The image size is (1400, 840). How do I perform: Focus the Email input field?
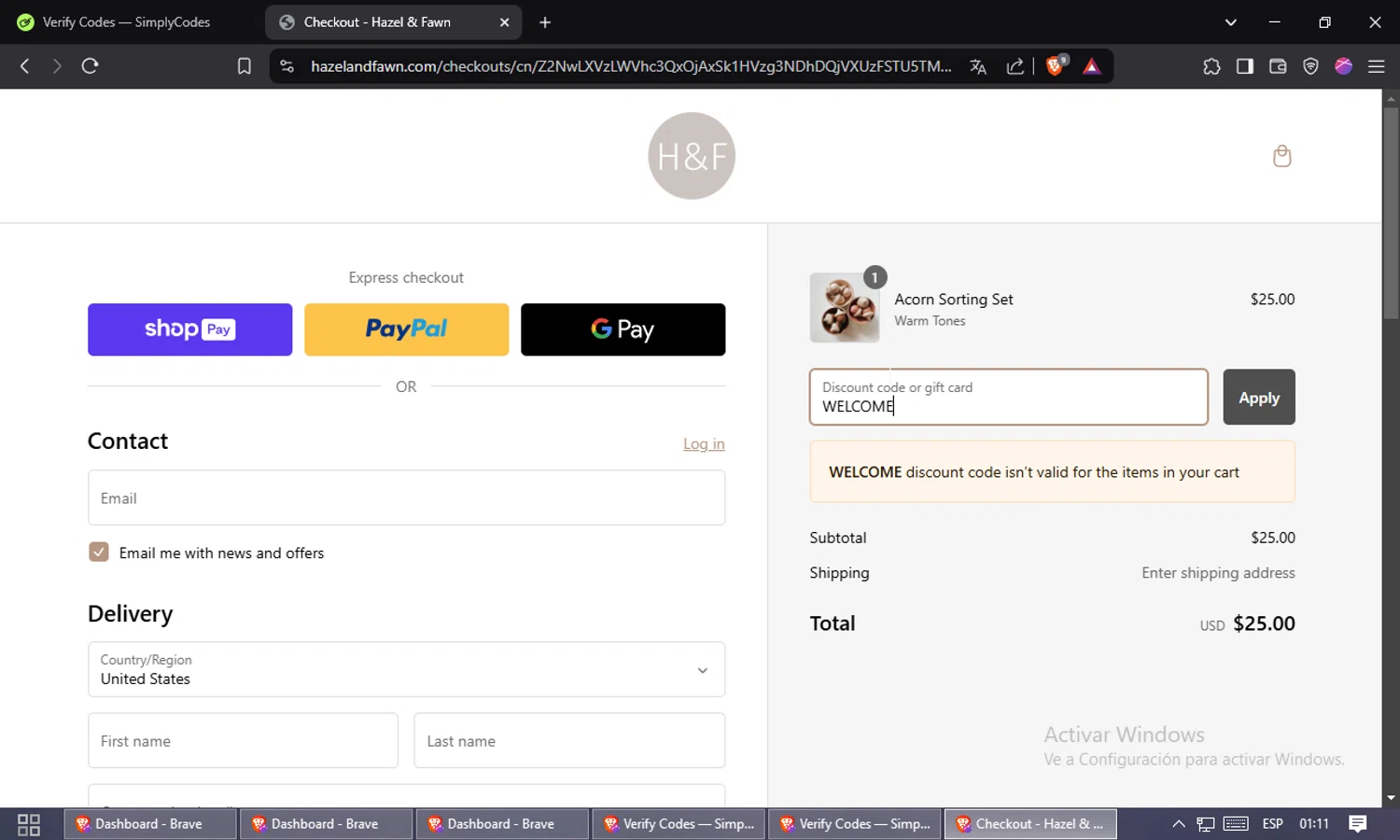[406, 497]
